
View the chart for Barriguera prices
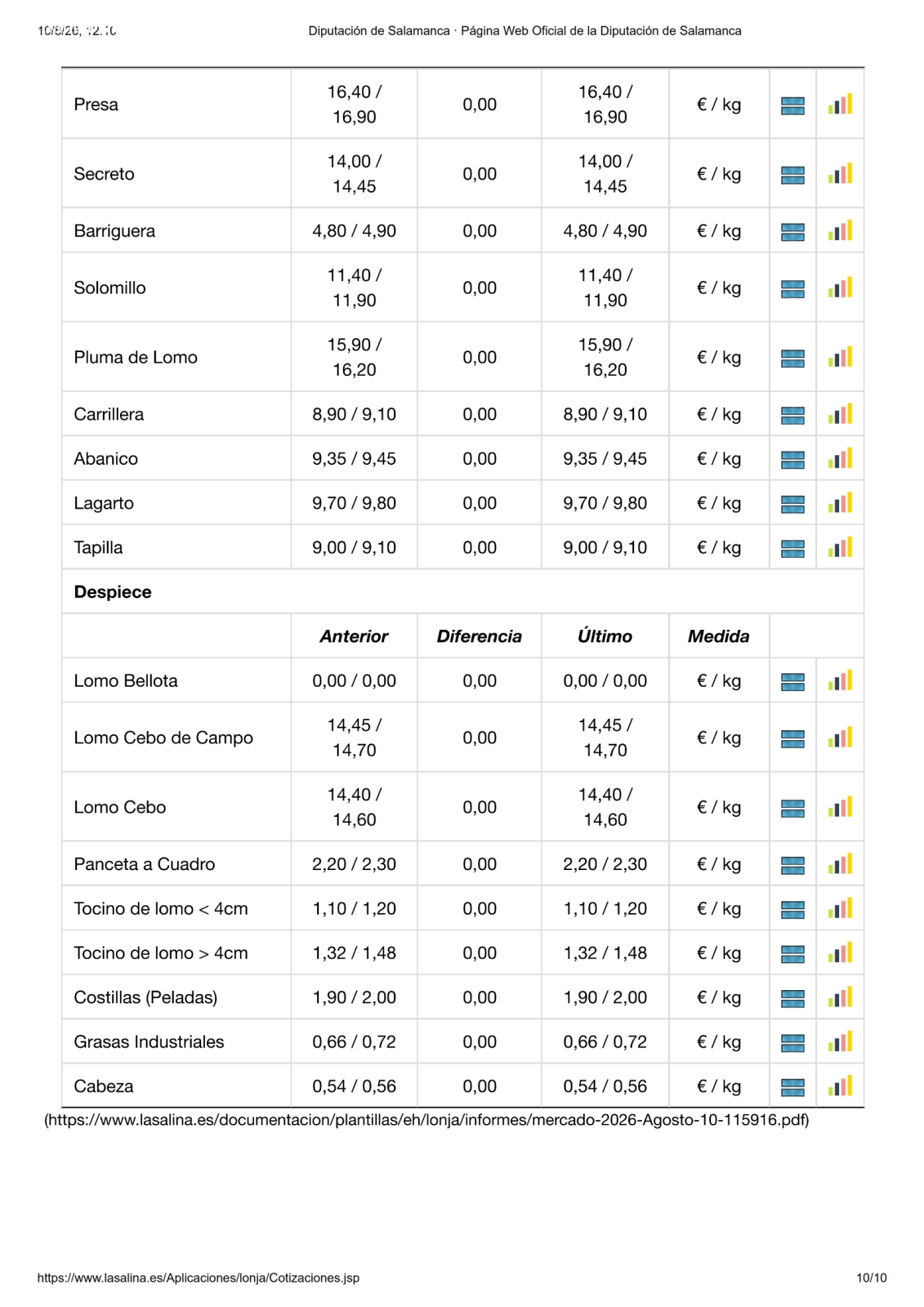(x=840, y=230)
